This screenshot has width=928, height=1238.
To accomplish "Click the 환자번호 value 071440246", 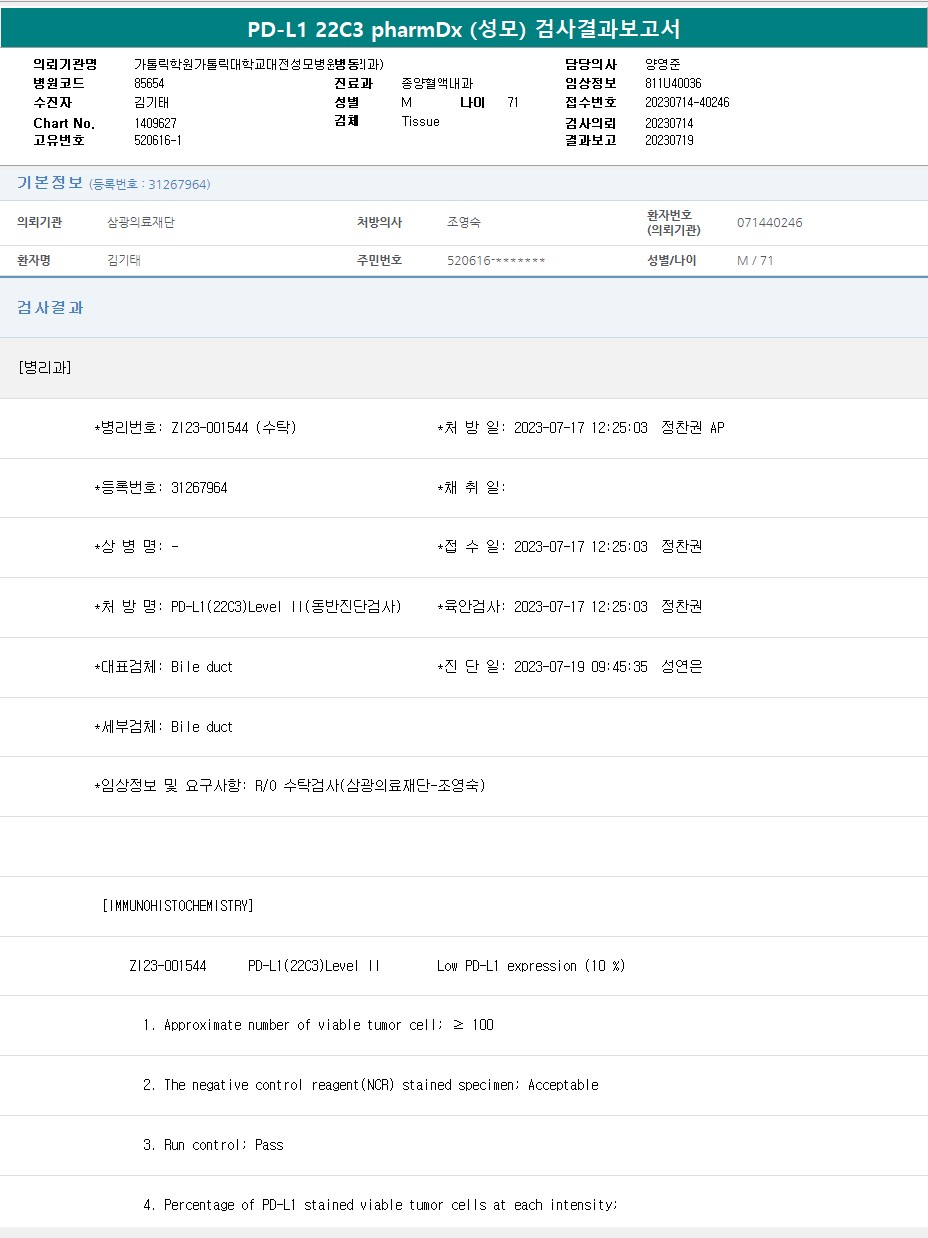I will pos(769,223).
